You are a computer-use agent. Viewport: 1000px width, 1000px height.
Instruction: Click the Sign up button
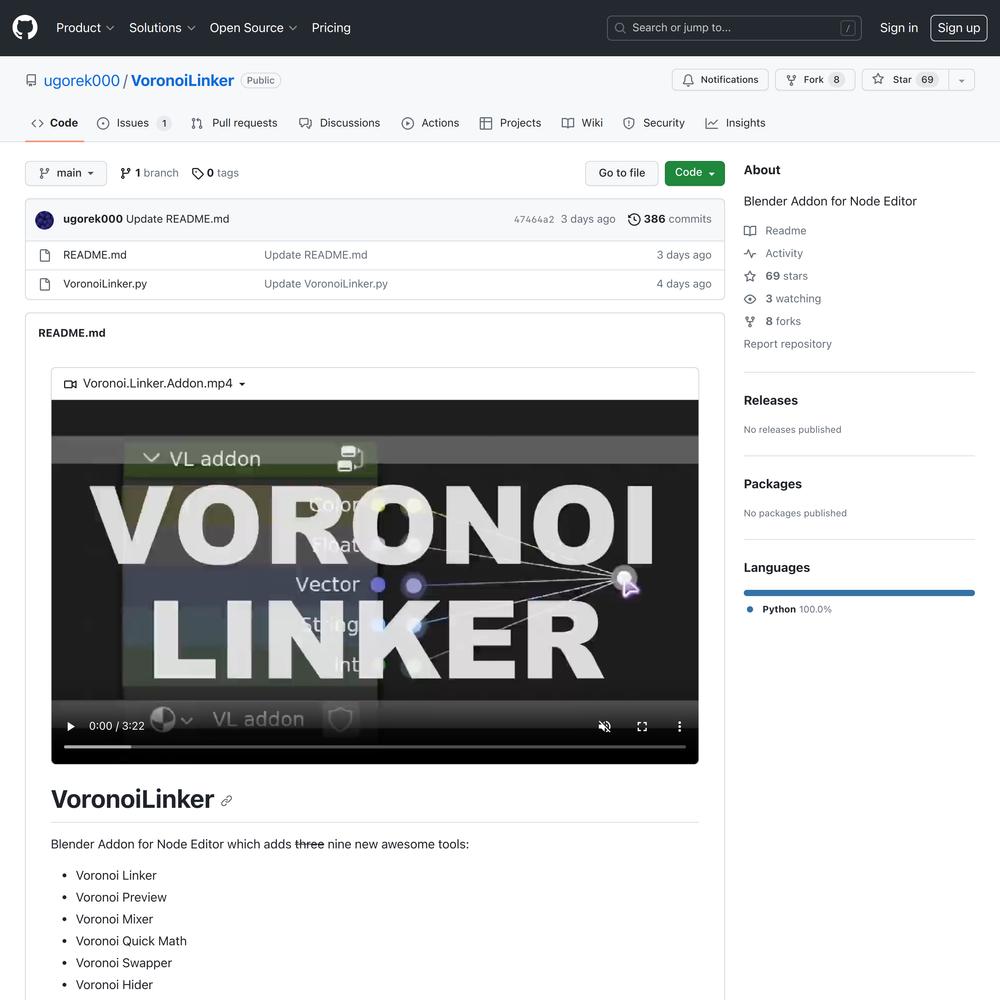pos(959,28)
